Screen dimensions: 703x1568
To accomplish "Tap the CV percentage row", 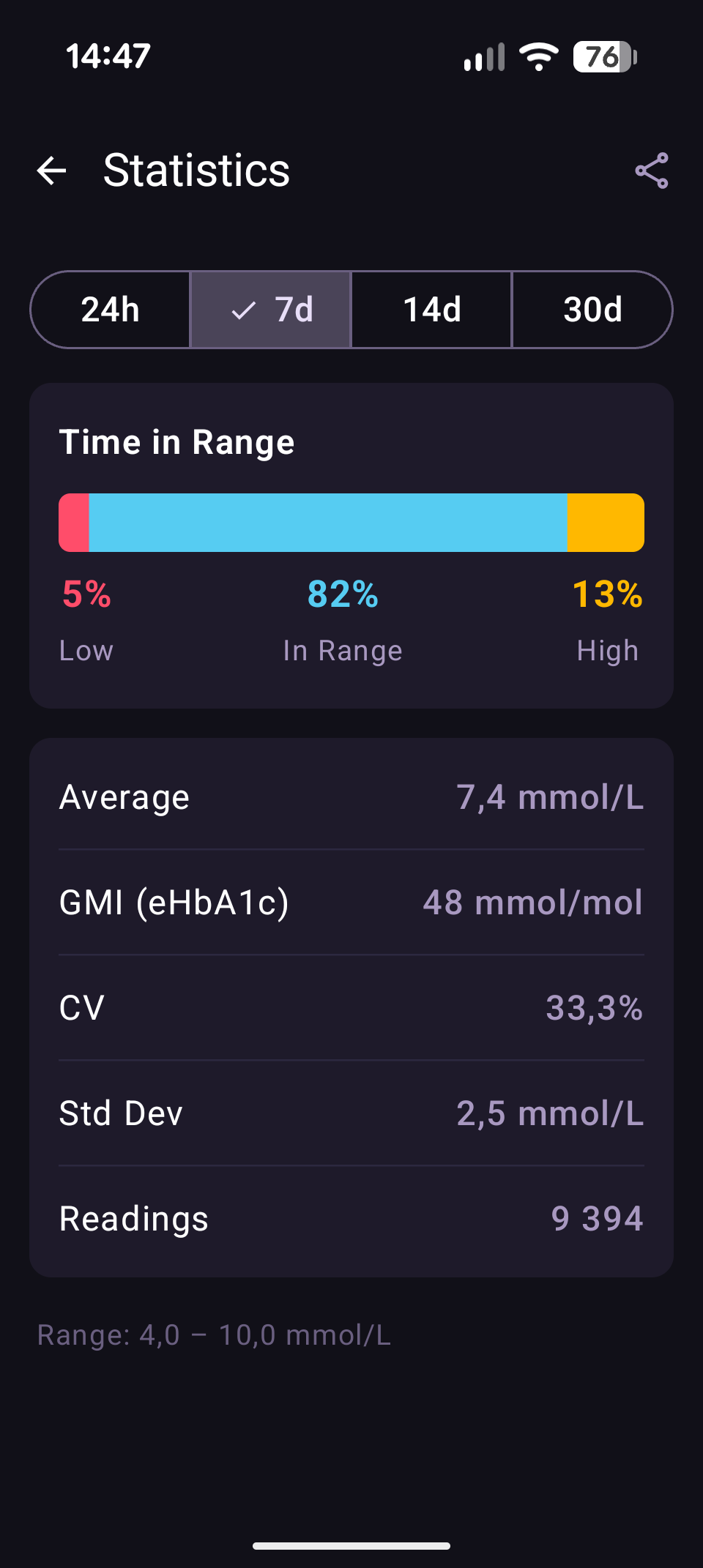I will (x=351, y=1008).
